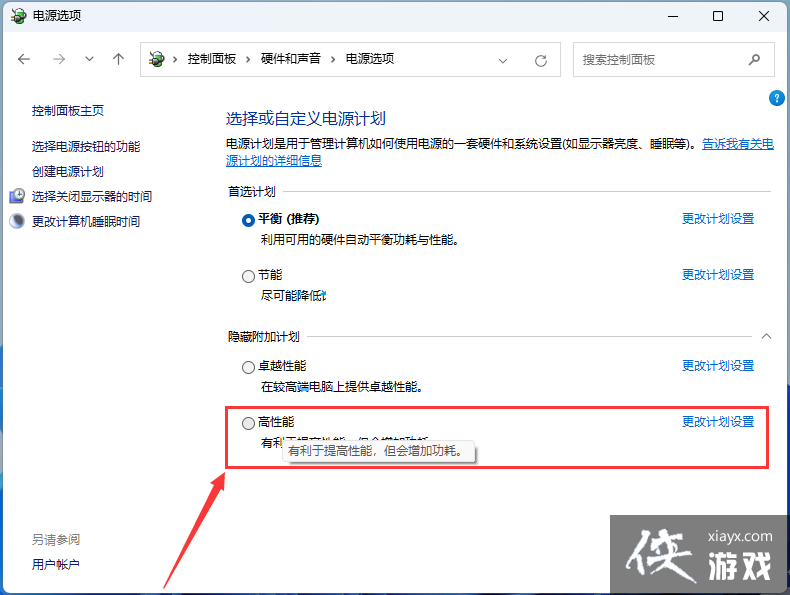Screen dimensions: 790x595
Task: Change plan settings for 节能 plan
Action: 718,275
